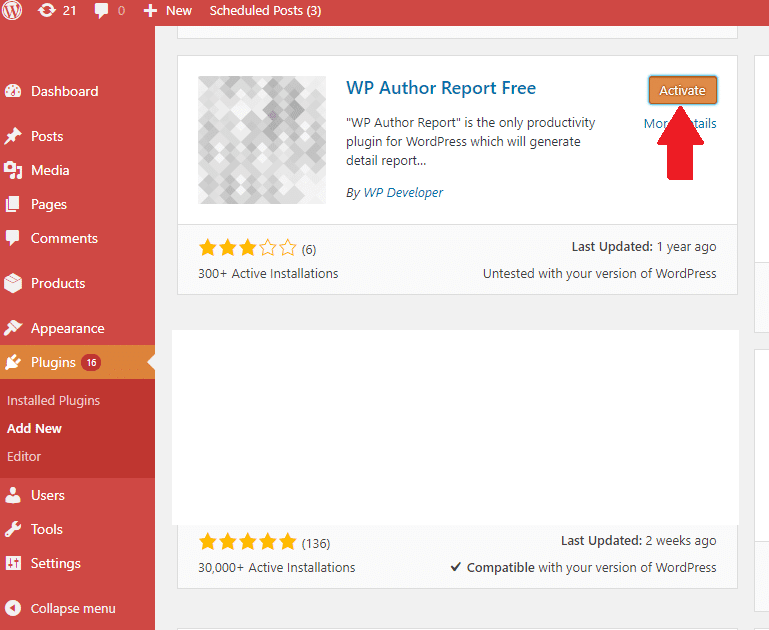Image resolution: width=769 pixels, height=630 pixels.
Task: Click the Plugins plug icon
Action: pyautogui.click(x=13, y=362)
